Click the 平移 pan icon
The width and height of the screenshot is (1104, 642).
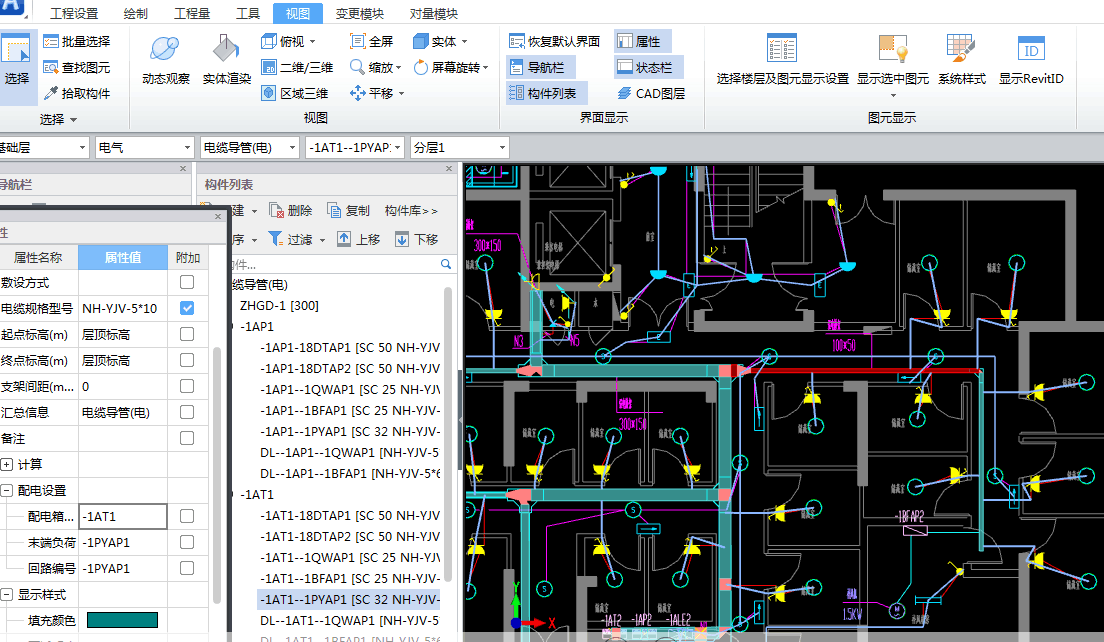[x=358, y=93]
